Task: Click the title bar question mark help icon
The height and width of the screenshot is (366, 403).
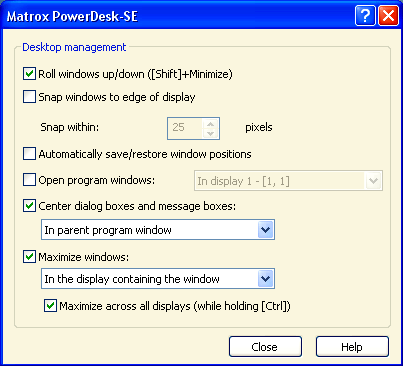Action: tap(365, 15)
